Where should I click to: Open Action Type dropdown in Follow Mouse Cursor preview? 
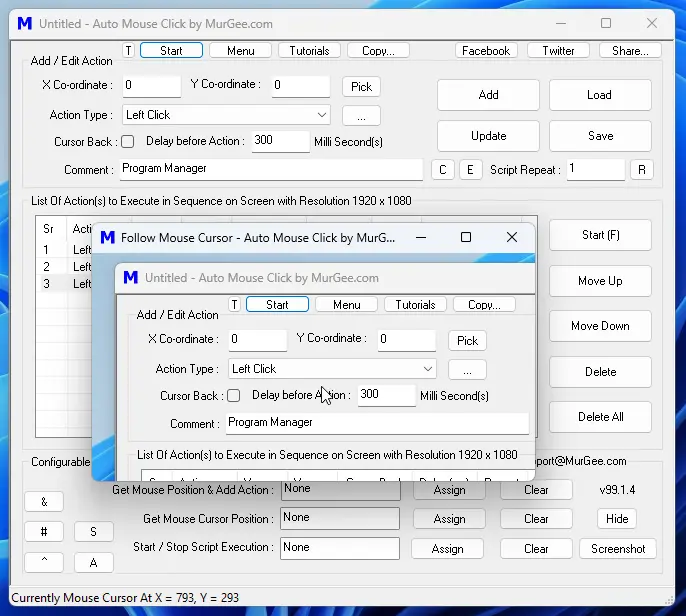tap(332, 369)
